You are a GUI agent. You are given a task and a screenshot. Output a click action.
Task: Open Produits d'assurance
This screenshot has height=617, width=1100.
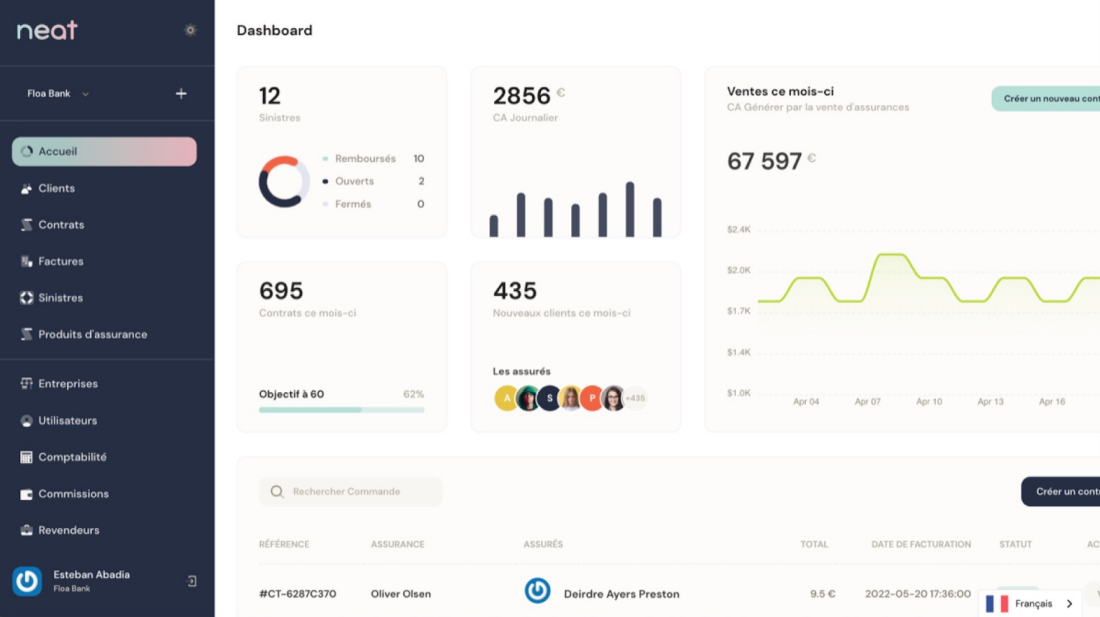(x=93, y=334)
